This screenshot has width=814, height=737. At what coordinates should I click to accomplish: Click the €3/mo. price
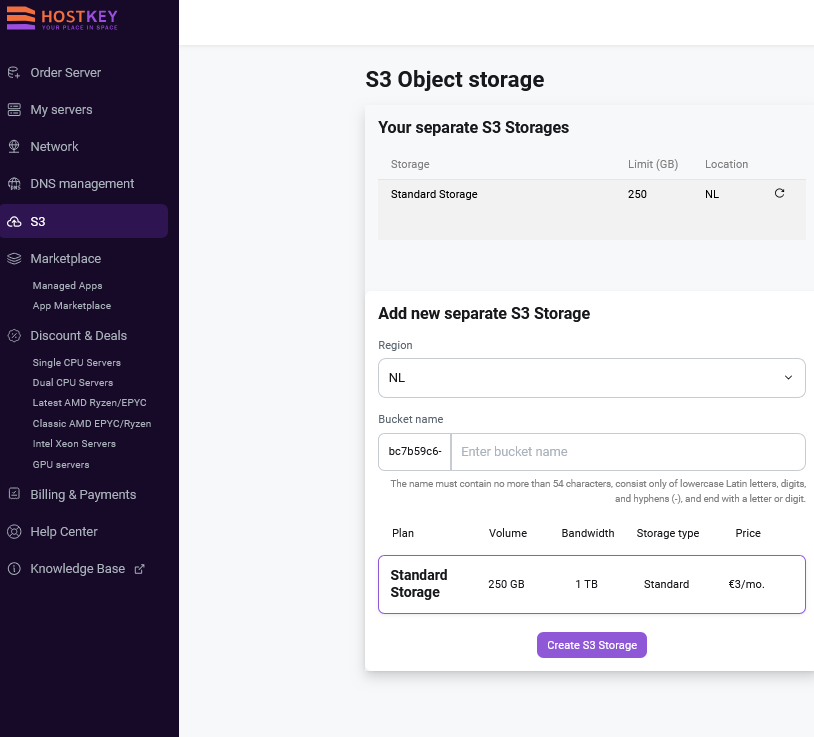click(x=747, y=584)
